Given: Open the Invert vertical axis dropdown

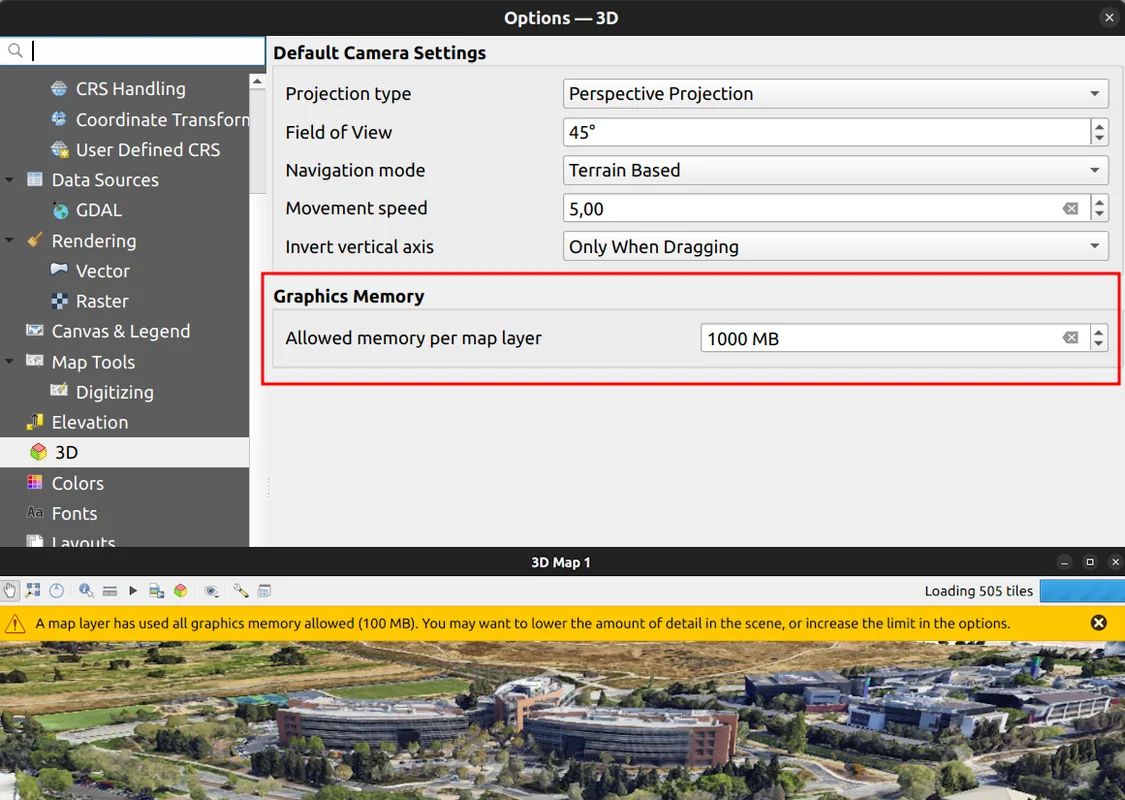Looking at the screenshot, I should pyautogui.click(x=835, y=247).
